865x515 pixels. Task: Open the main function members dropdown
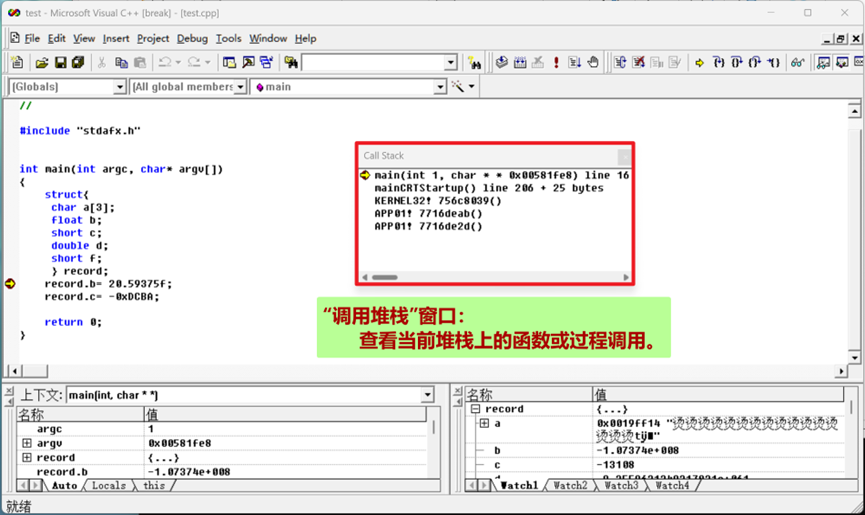pos(440,87)
